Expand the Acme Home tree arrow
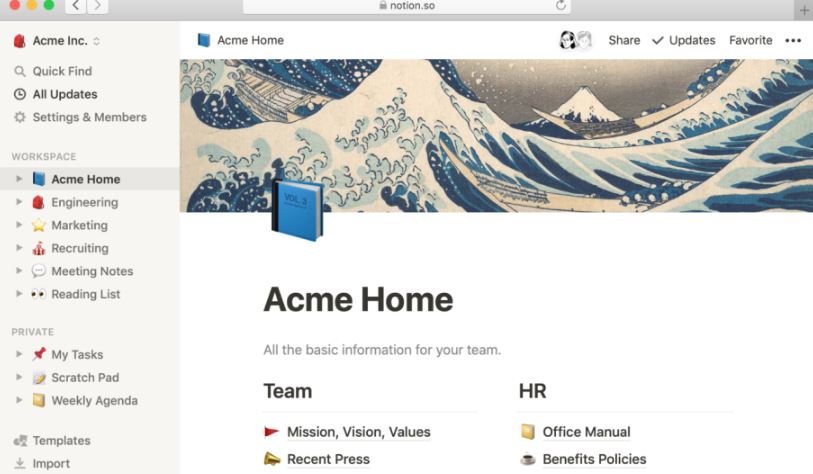 click(x=19, y=179)
